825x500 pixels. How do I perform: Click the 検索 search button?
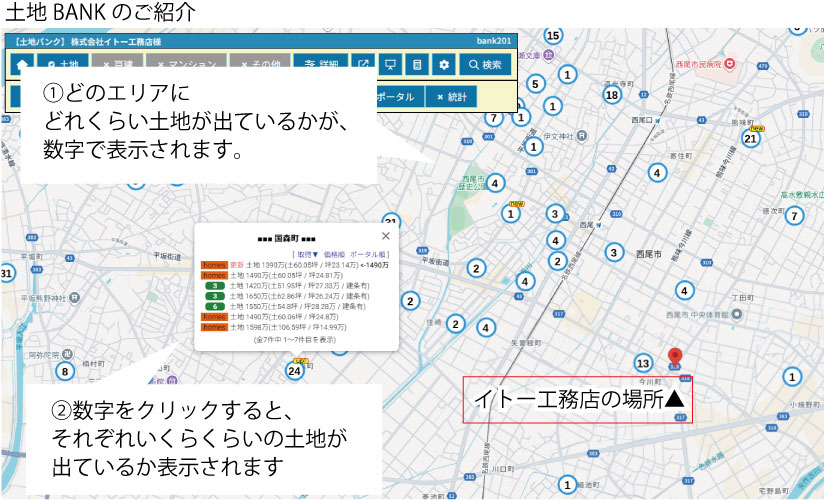(x=485, y=65)
